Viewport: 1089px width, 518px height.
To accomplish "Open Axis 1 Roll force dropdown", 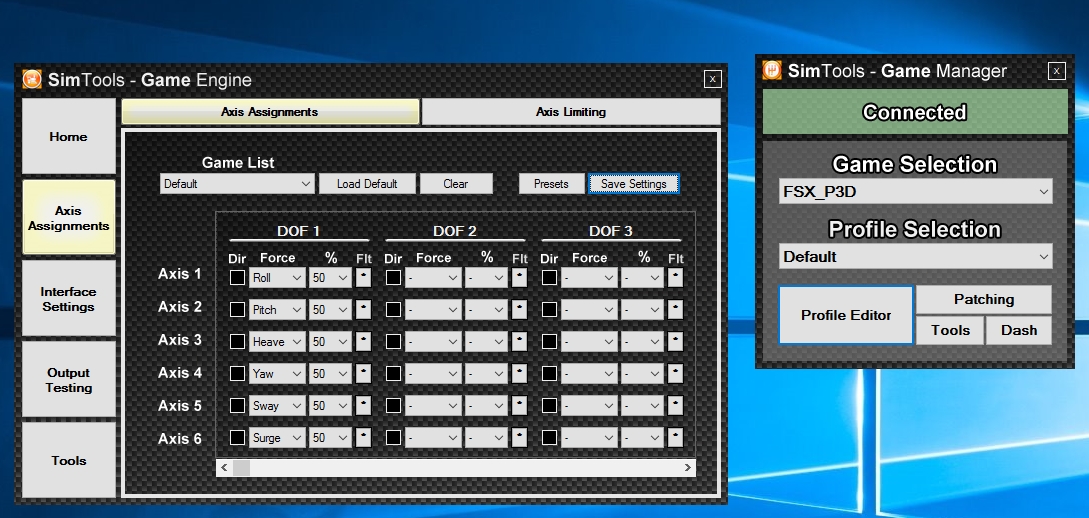I will [x=276, y=278].
